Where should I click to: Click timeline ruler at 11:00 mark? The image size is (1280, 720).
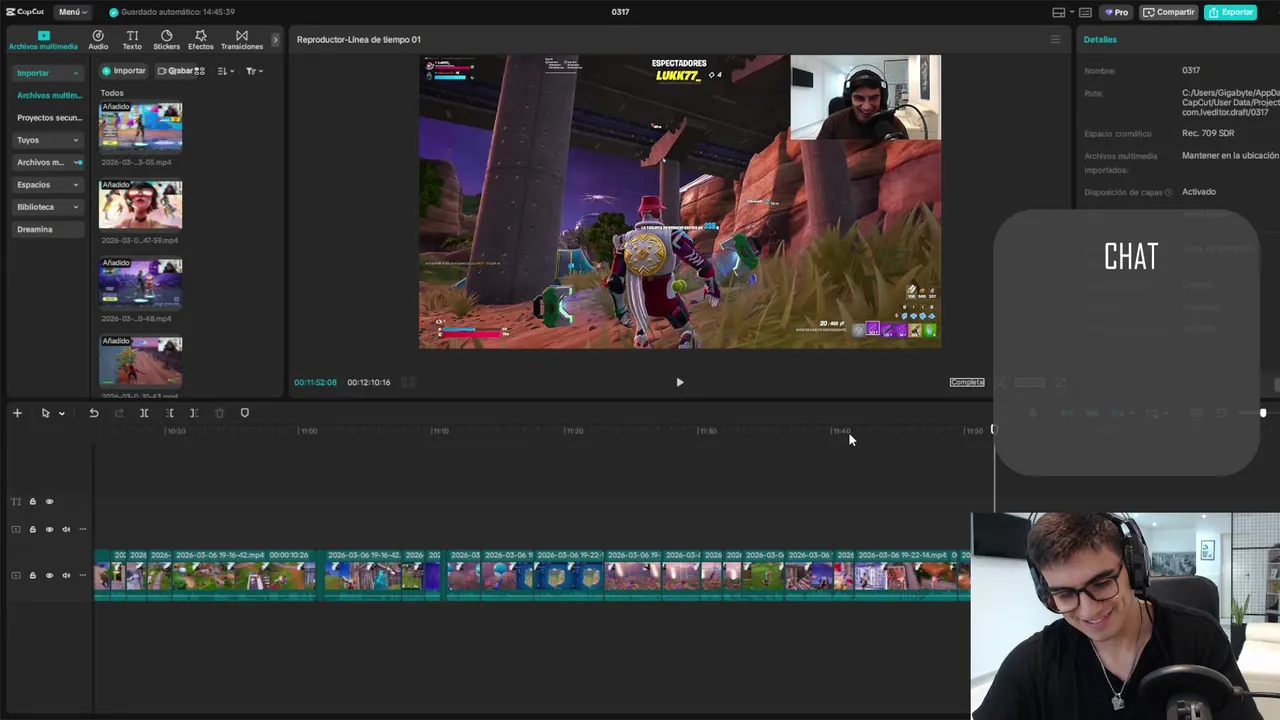point(308,431)
